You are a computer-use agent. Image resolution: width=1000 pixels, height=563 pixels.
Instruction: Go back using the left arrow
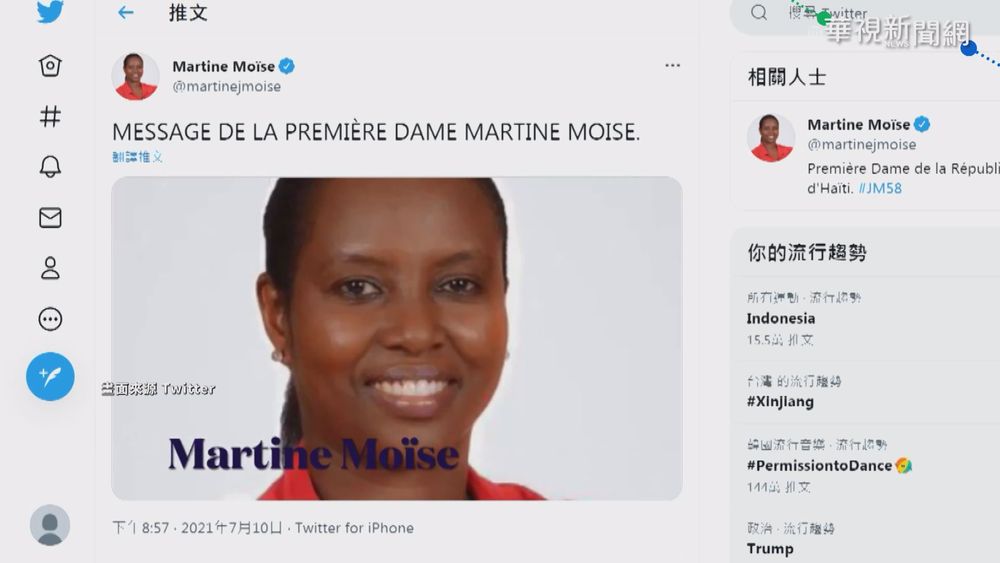click(x=126, y=12)
